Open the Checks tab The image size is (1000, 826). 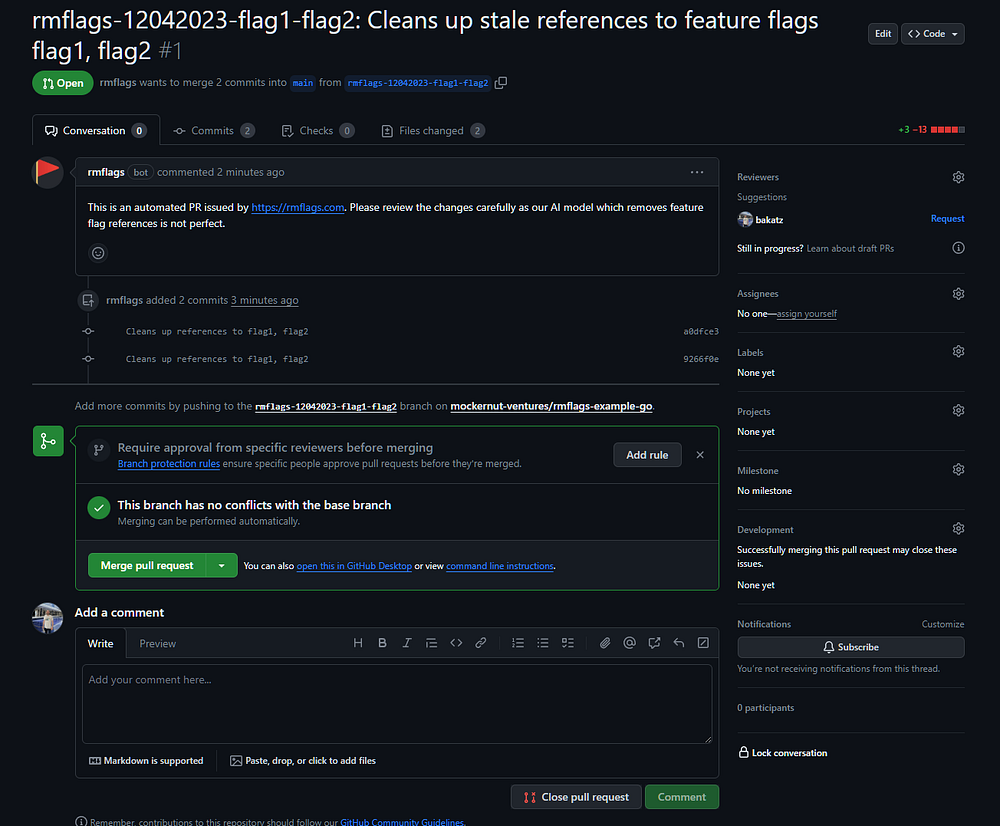coord(317,131)
